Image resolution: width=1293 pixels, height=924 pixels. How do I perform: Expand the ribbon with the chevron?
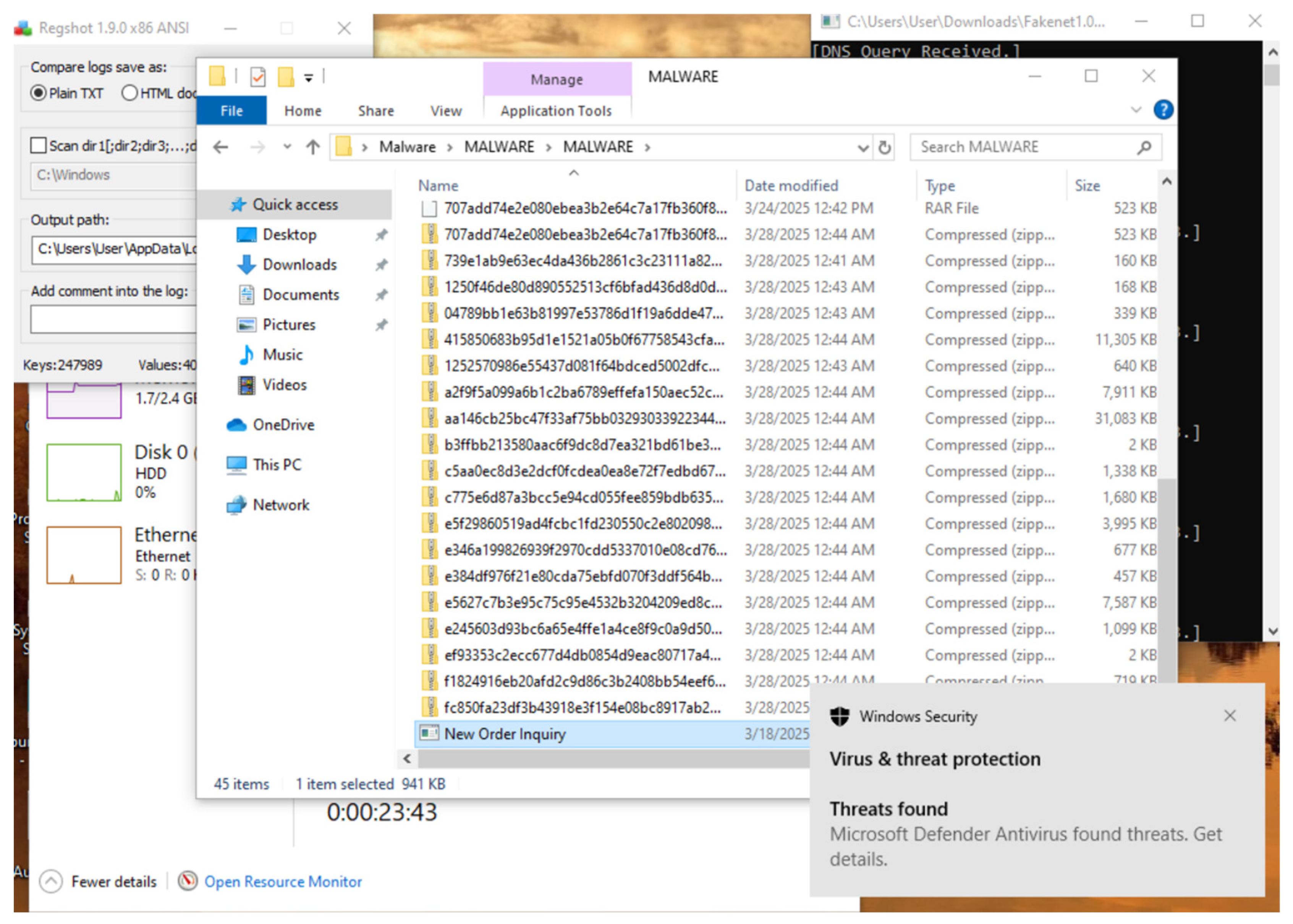pyautogui.click(x=1135, y=110)
